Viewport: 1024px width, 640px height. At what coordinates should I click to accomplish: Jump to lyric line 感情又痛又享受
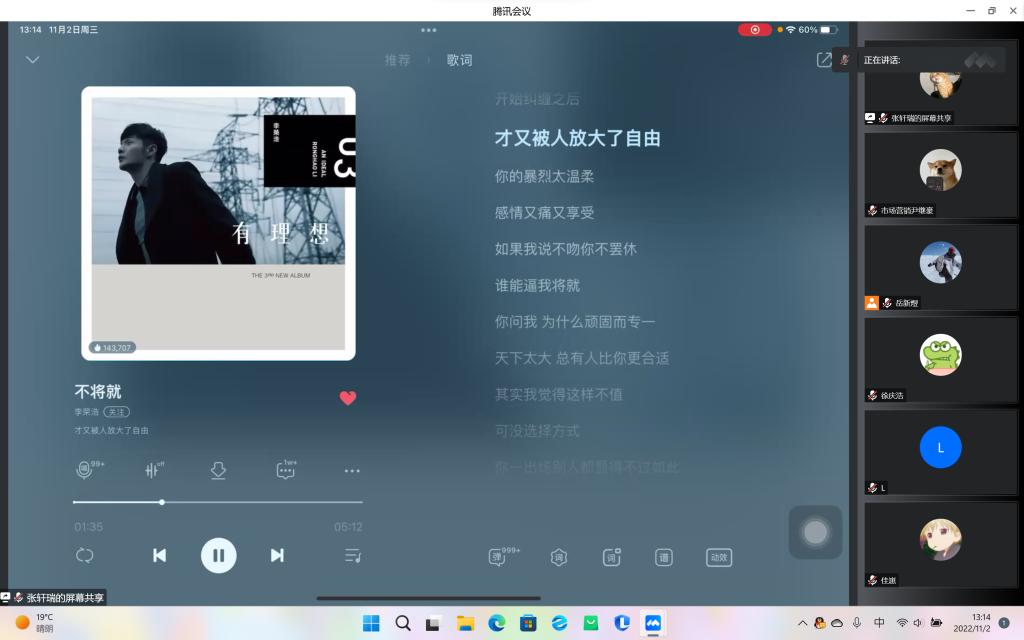click(544, 213)
